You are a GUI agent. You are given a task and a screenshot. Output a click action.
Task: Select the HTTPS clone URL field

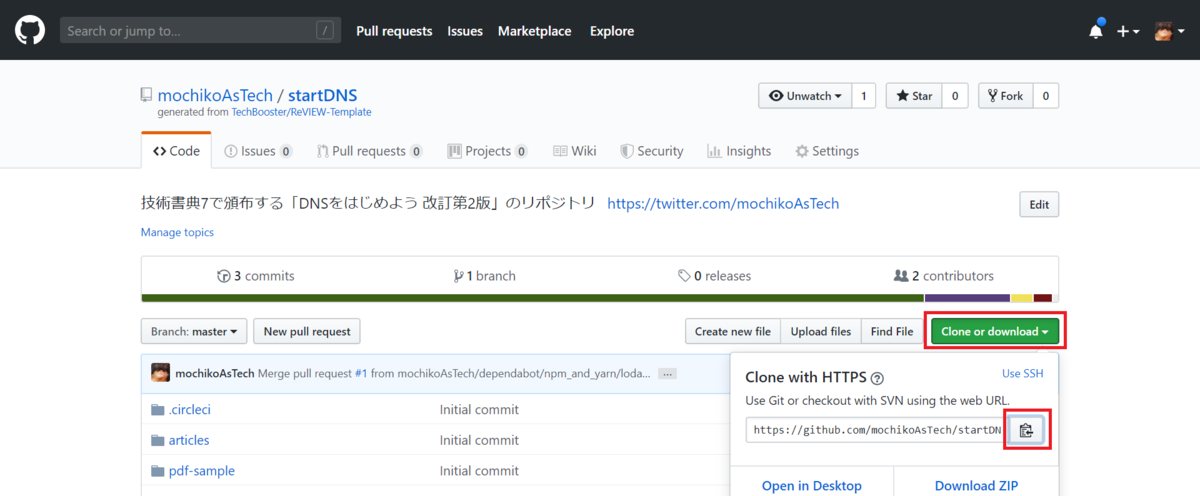pos(875,430)
